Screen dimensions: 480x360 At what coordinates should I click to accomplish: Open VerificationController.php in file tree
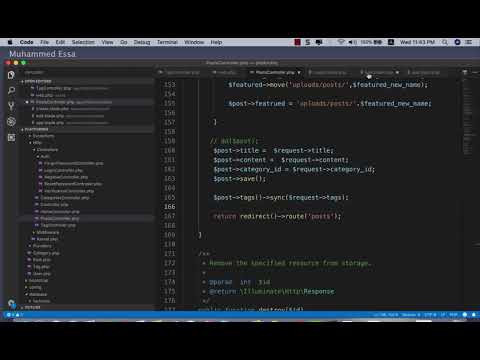click(x=66, y=191)
